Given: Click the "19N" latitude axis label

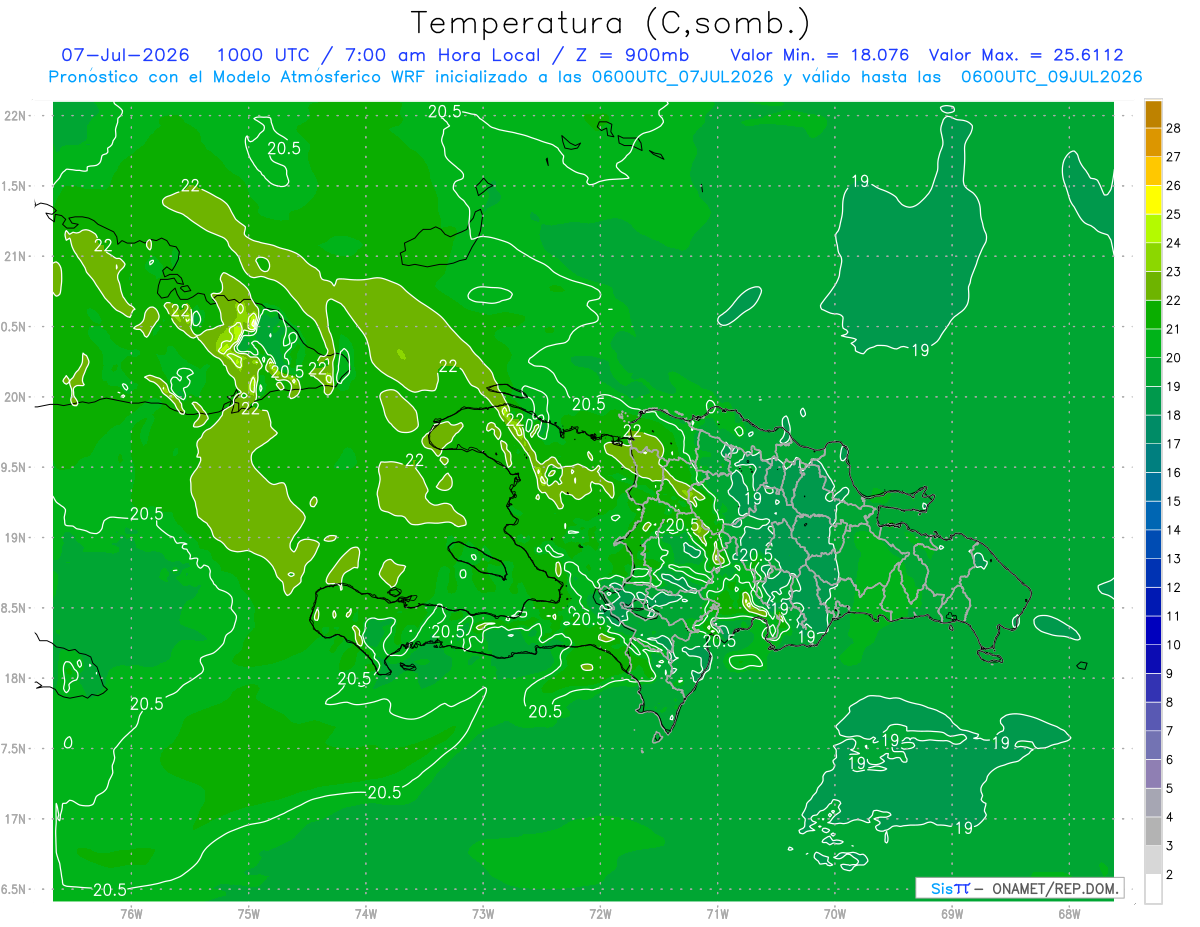Looking at the screenshot, I should point(15,537).
